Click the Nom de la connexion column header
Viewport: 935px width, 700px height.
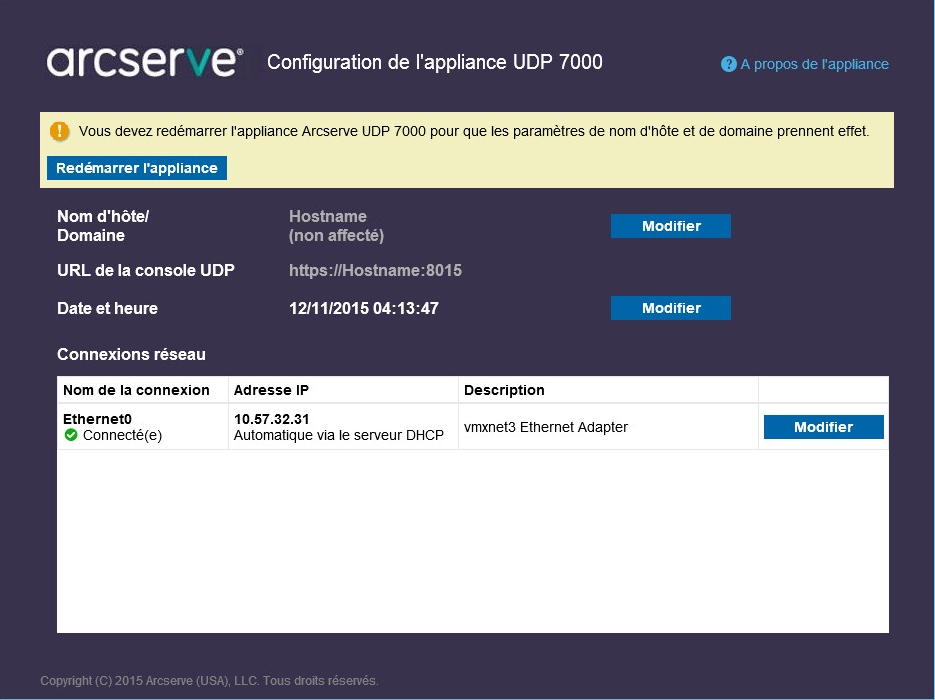(x=136, y=390)
